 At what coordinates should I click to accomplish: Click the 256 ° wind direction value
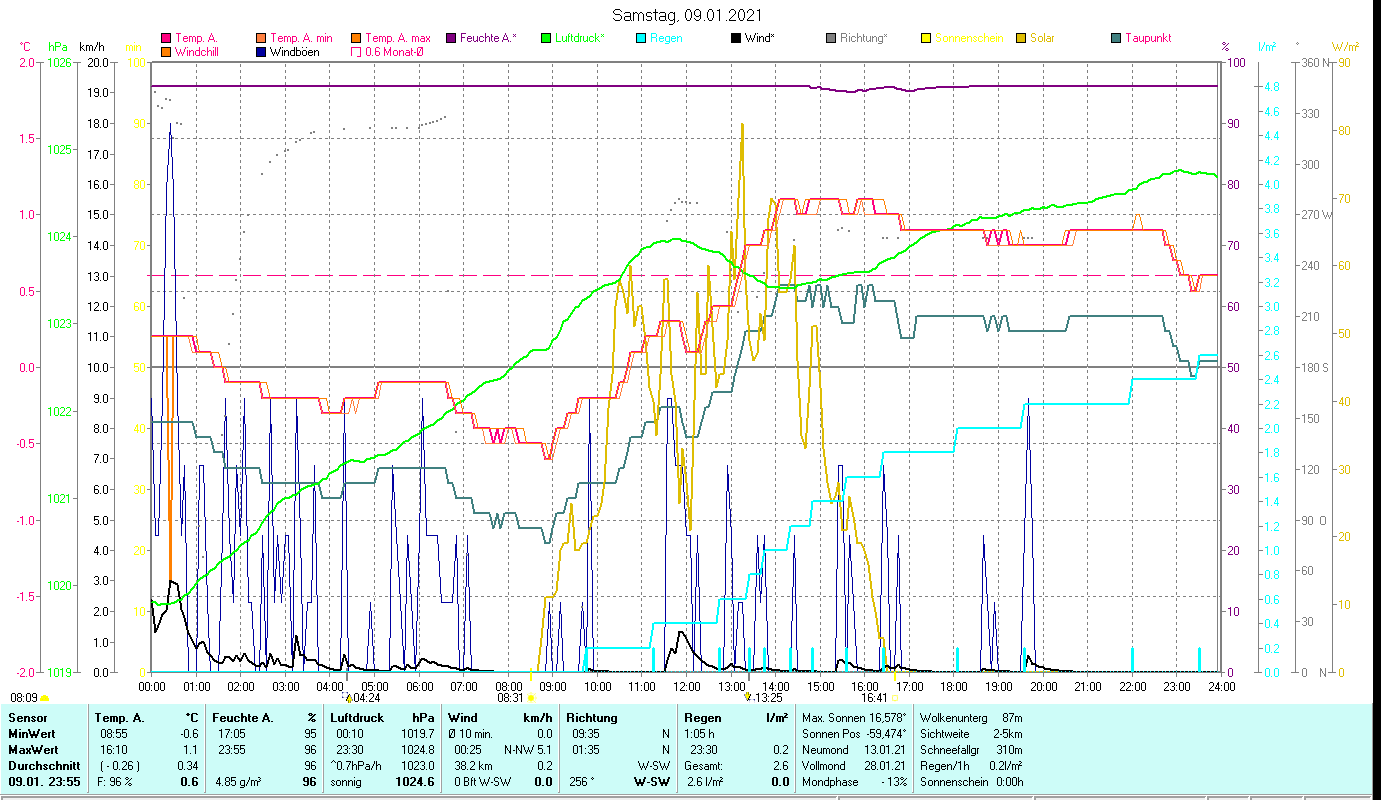[x=581, y=782]
